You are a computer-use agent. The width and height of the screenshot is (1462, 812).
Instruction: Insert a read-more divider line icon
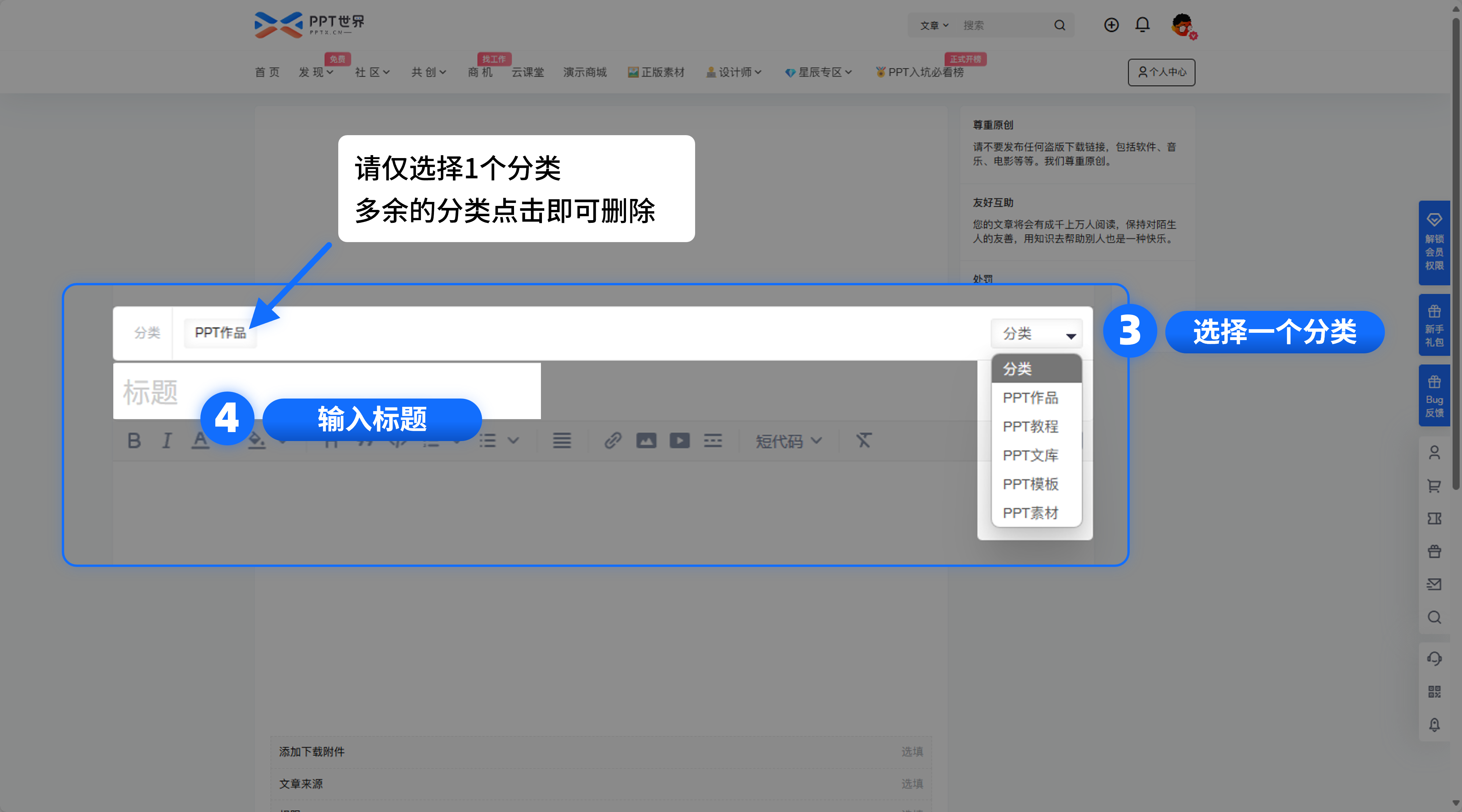click(713, 440)
